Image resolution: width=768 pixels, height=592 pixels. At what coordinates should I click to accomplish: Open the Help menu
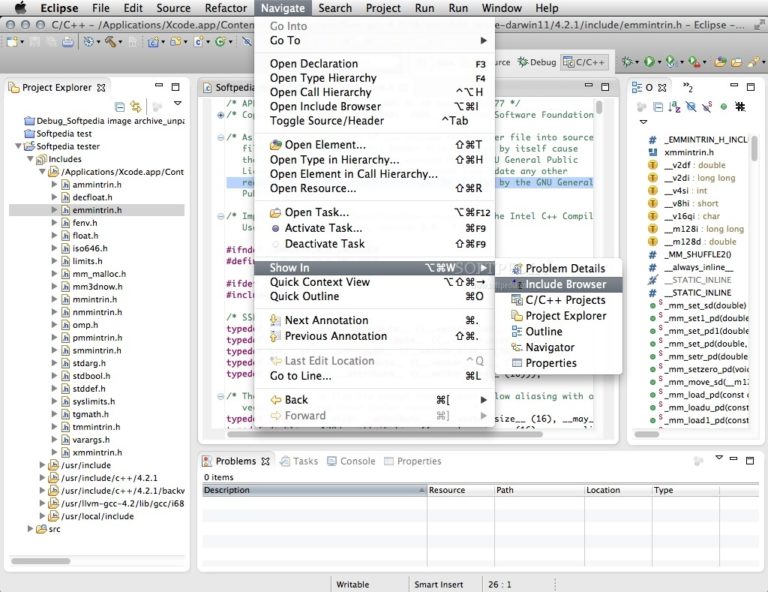point(547,8)
